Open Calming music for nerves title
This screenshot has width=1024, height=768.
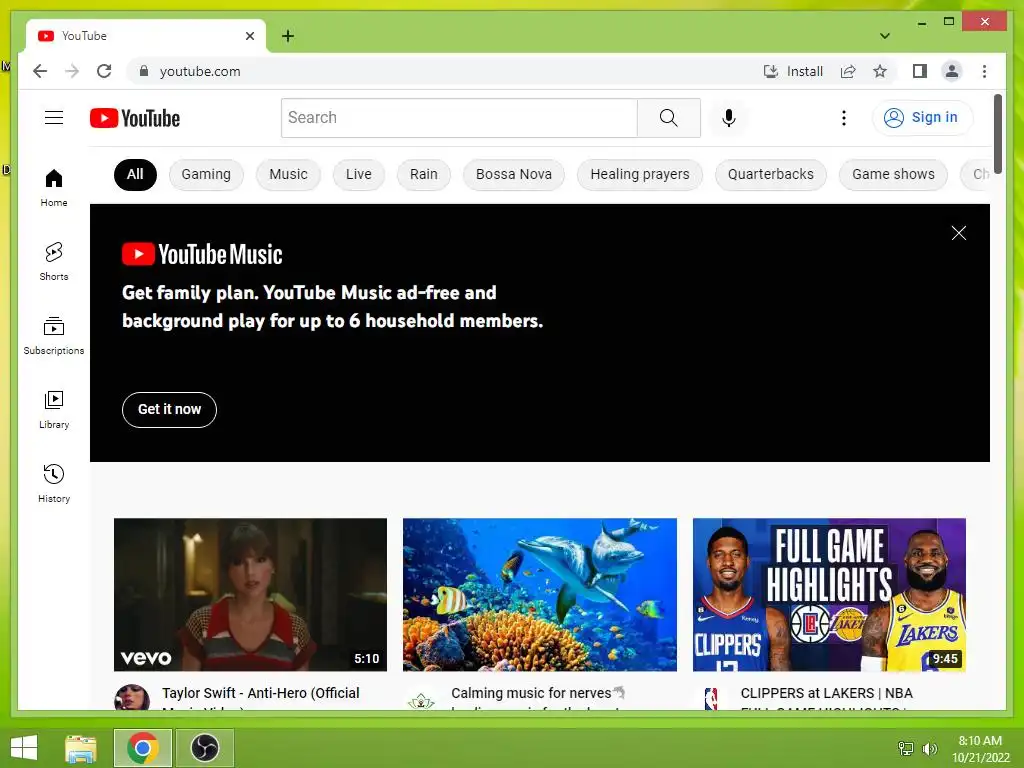(538, 697)
